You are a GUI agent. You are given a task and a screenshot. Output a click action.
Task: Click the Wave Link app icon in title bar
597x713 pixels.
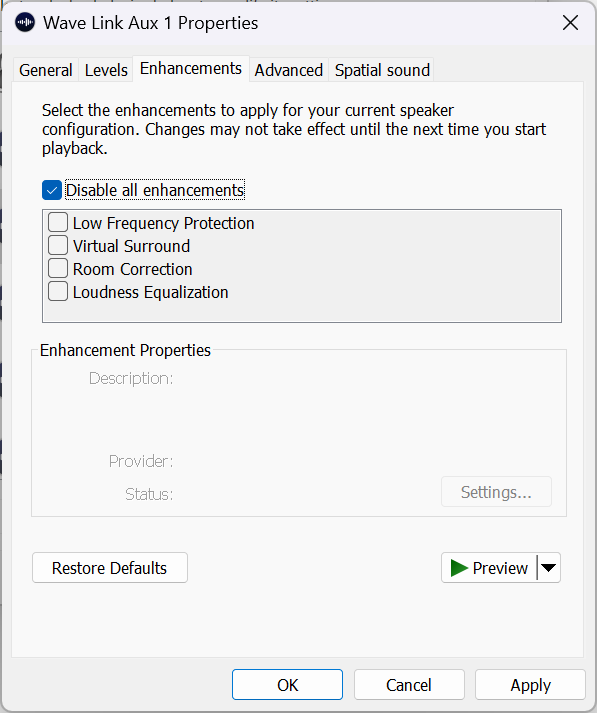tap(25, 23)
